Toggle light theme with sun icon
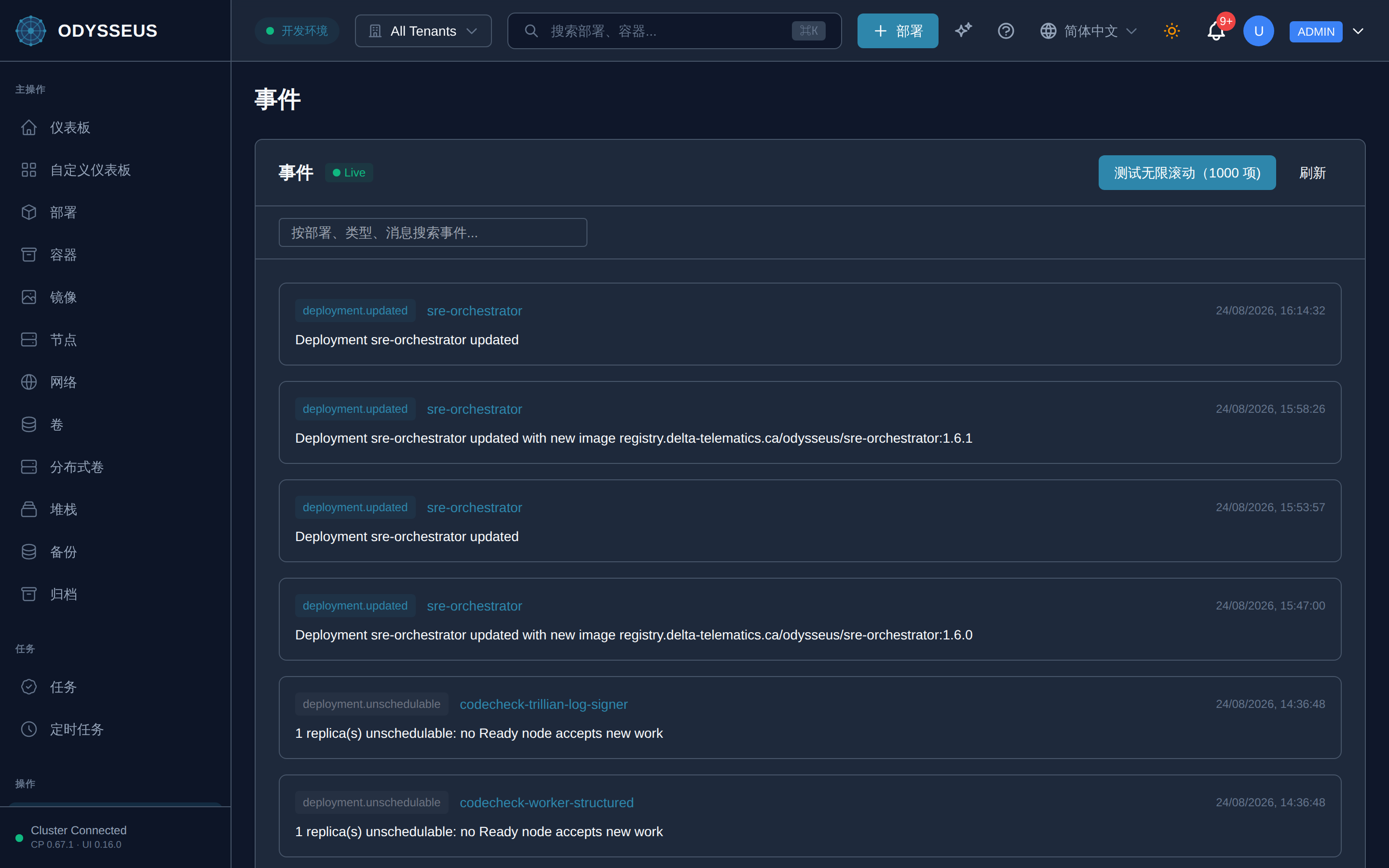This screenshot has height=868, width=1389. (1171, 31)
